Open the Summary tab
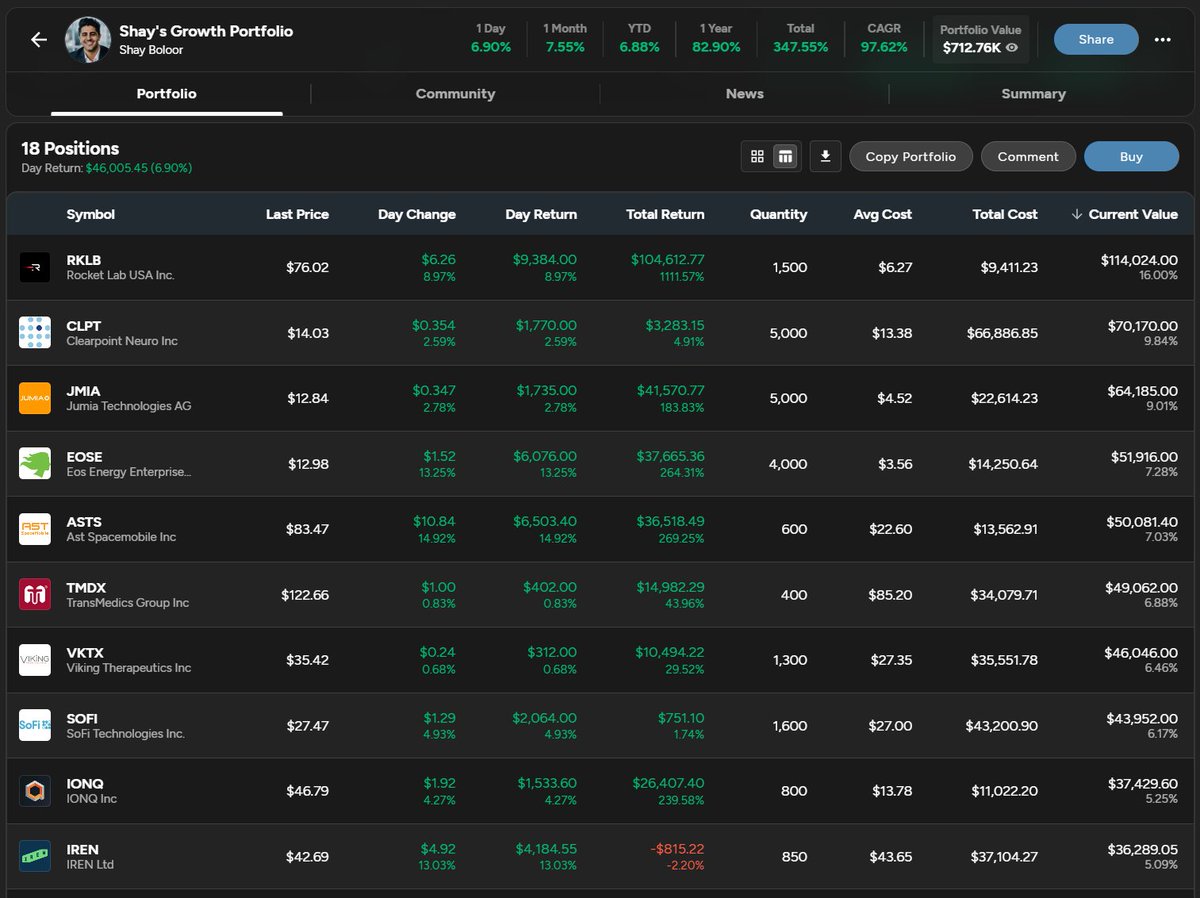This screenshot has width=1200, height=898. point(1033,94)
